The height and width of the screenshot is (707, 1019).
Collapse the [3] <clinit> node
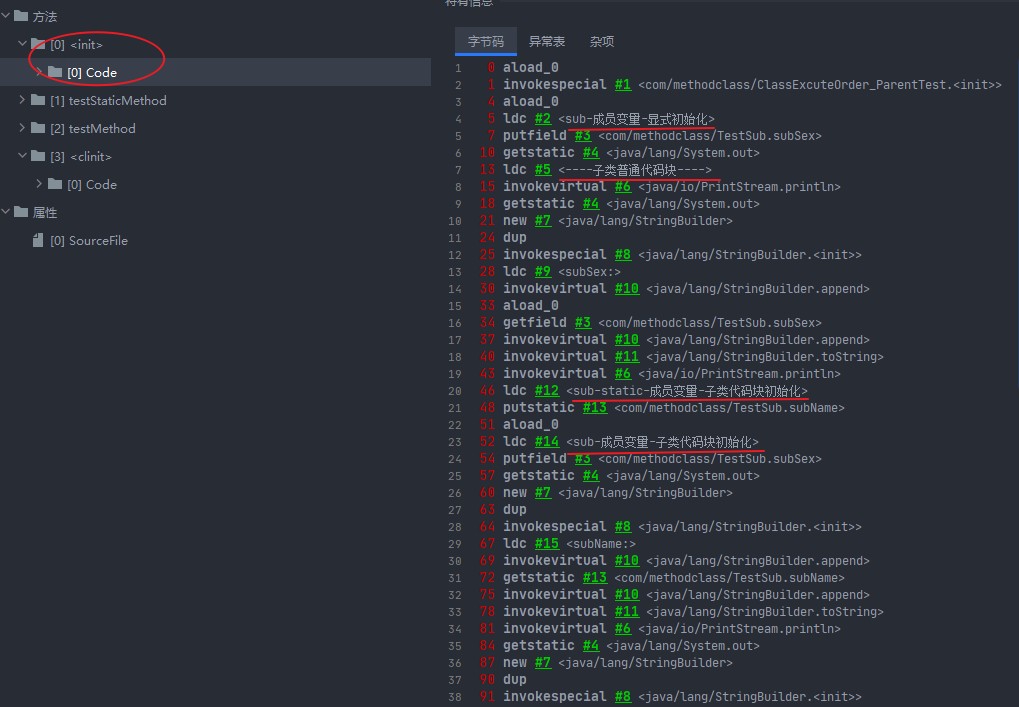pos(22,155)
